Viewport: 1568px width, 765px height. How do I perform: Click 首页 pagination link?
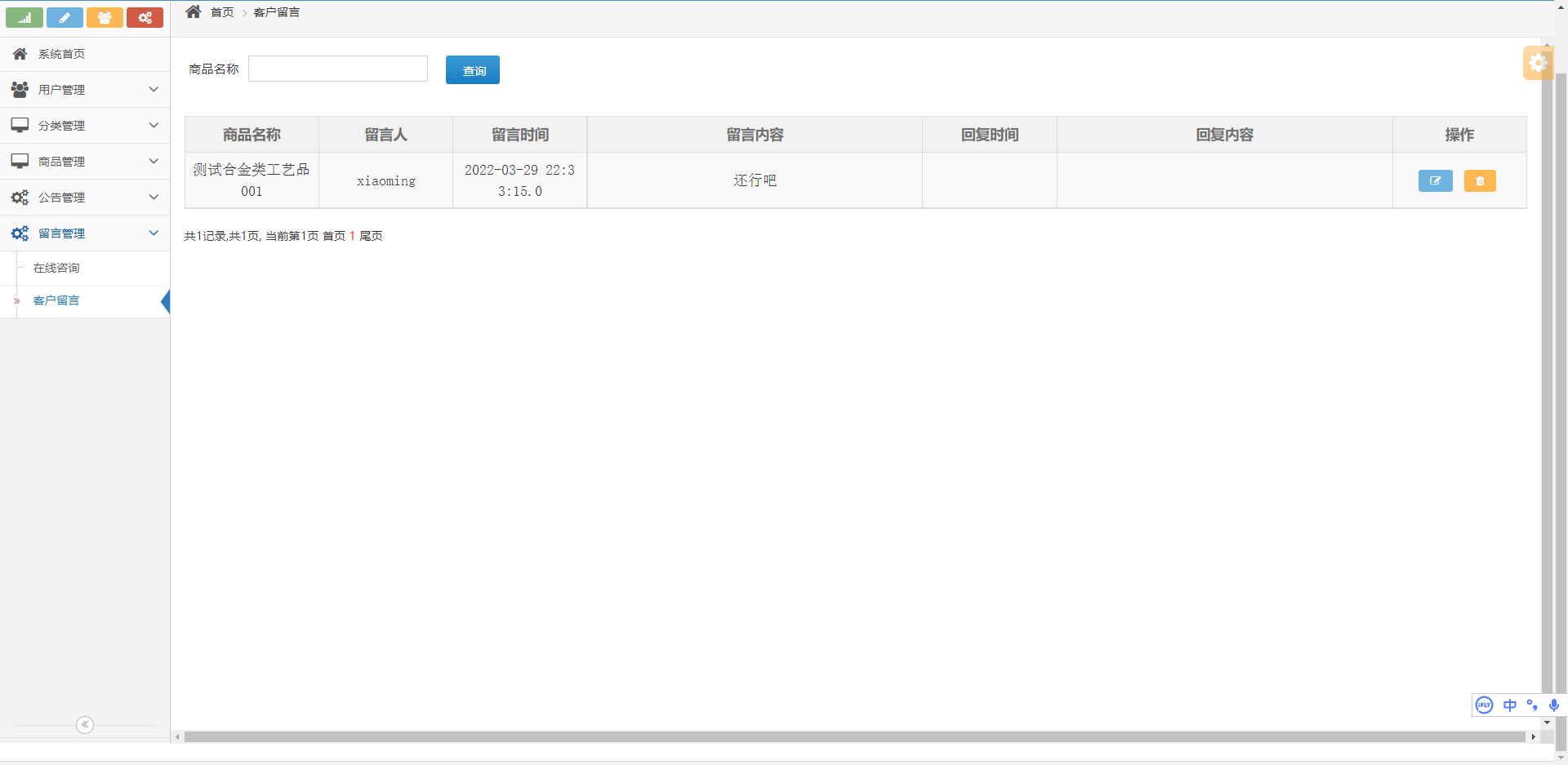pyautogui.click(x=334, y=236)
